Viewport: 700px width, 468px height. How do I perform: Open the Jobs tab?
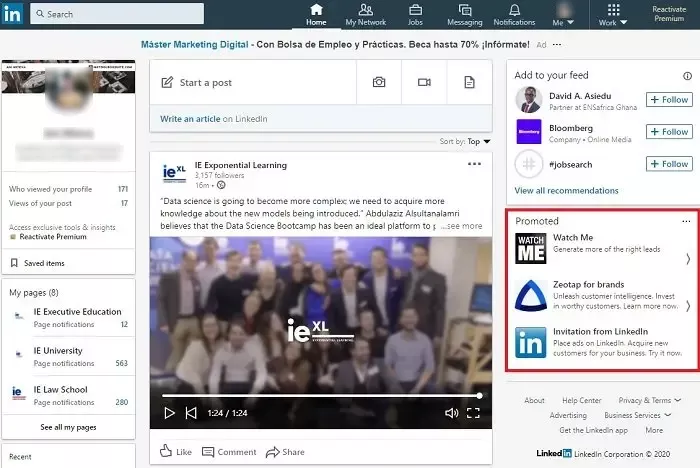415,15
